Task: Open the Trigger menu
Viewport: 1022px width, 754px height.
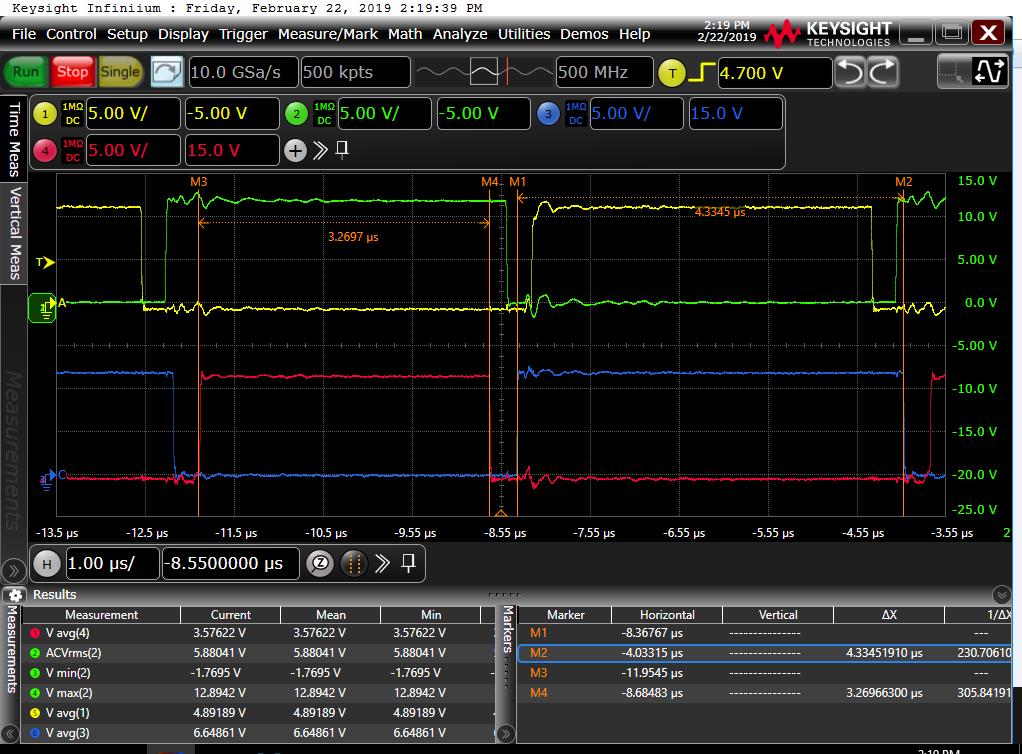Action: (x=243, y=34)
